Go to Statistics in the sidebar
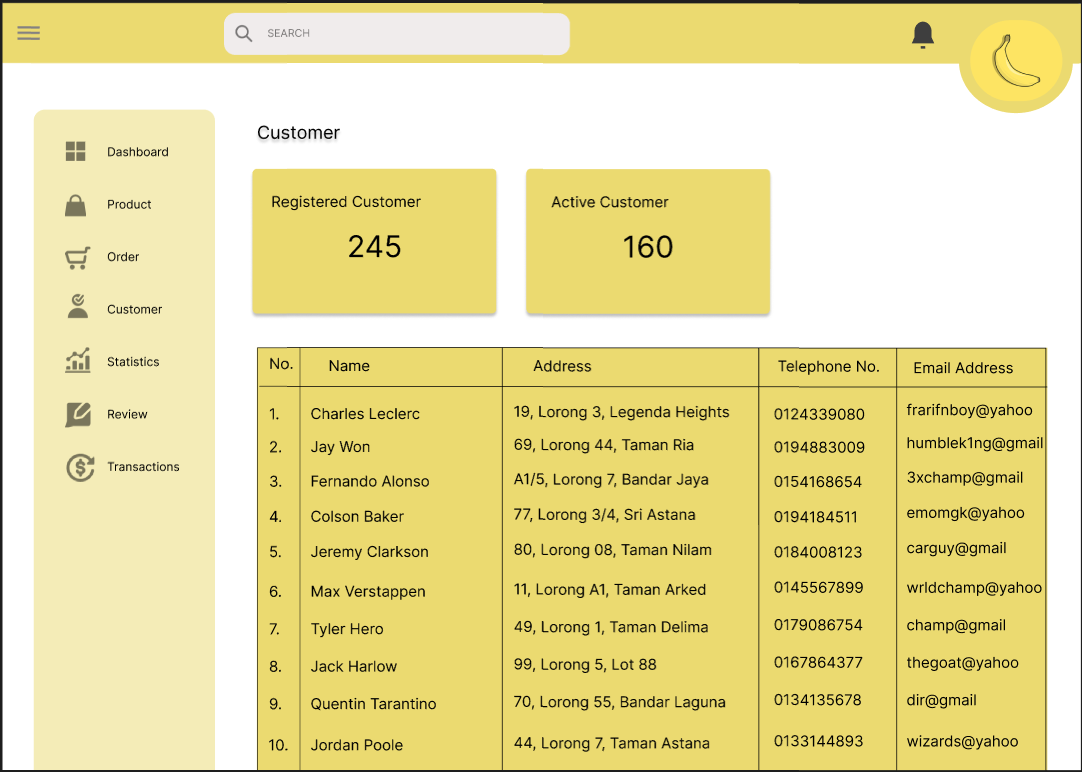This screenshot has width=1082, height=772. 133,362
